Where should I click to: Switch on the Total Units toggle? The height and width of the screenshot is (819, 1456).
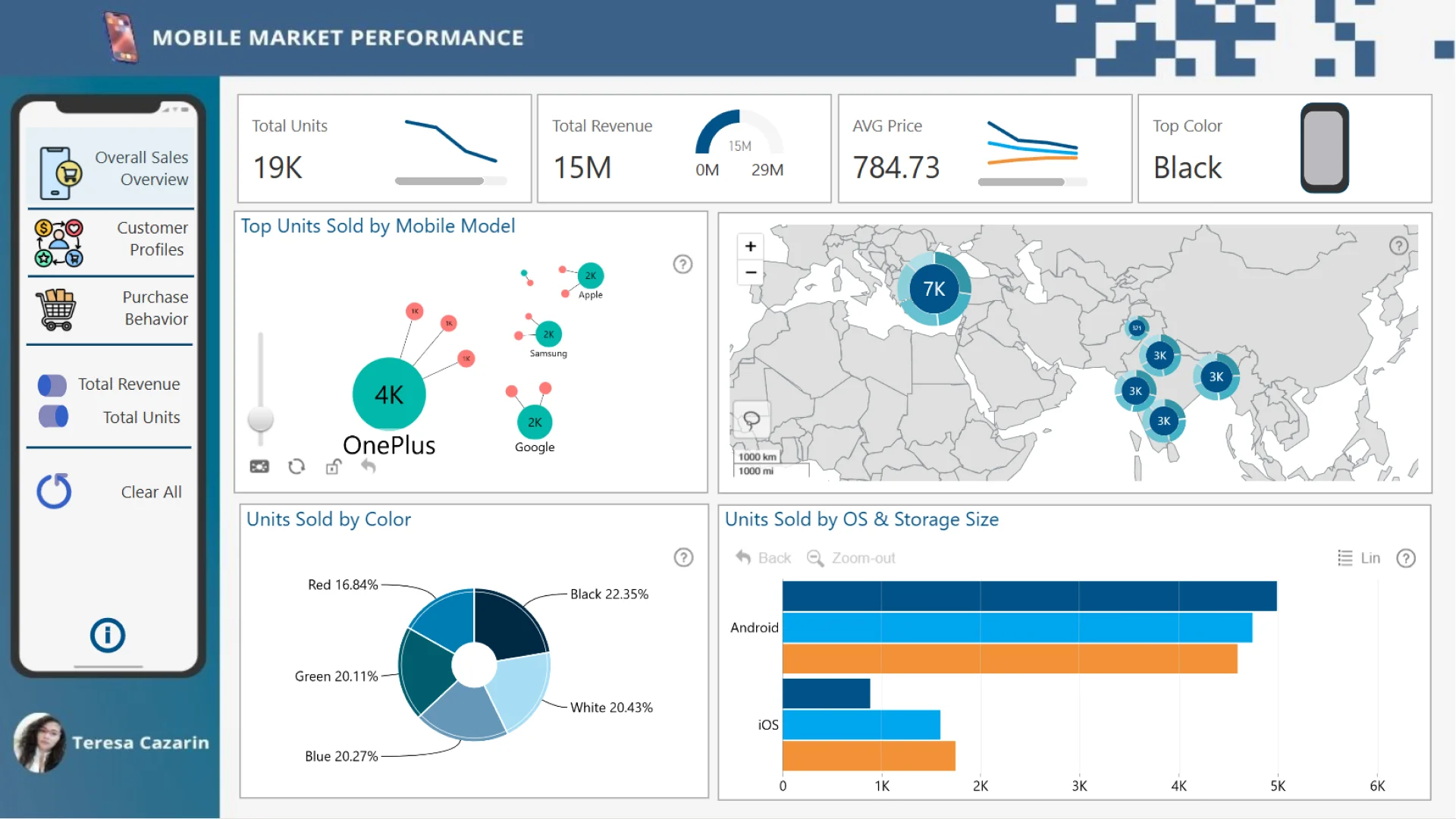click(52, 416)
